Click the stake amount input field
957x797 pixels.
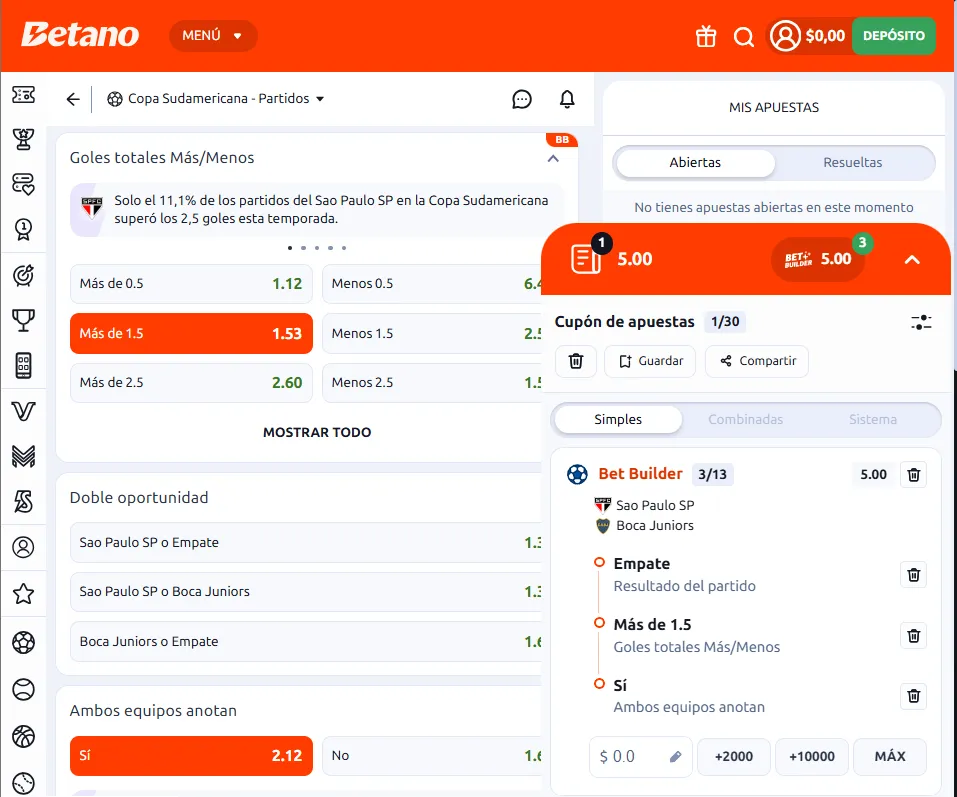tap(640, 757)
